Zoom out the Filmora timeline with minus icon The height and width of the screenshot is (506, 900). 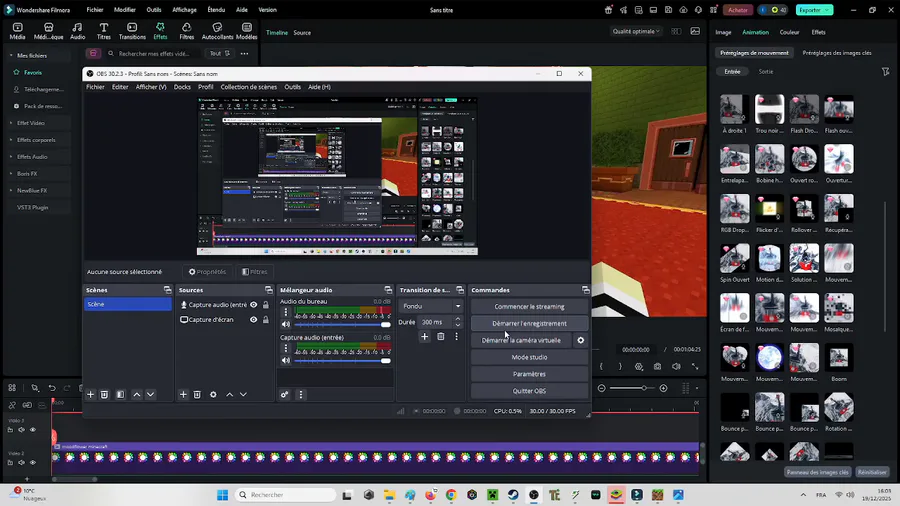(x=602, y=388)
